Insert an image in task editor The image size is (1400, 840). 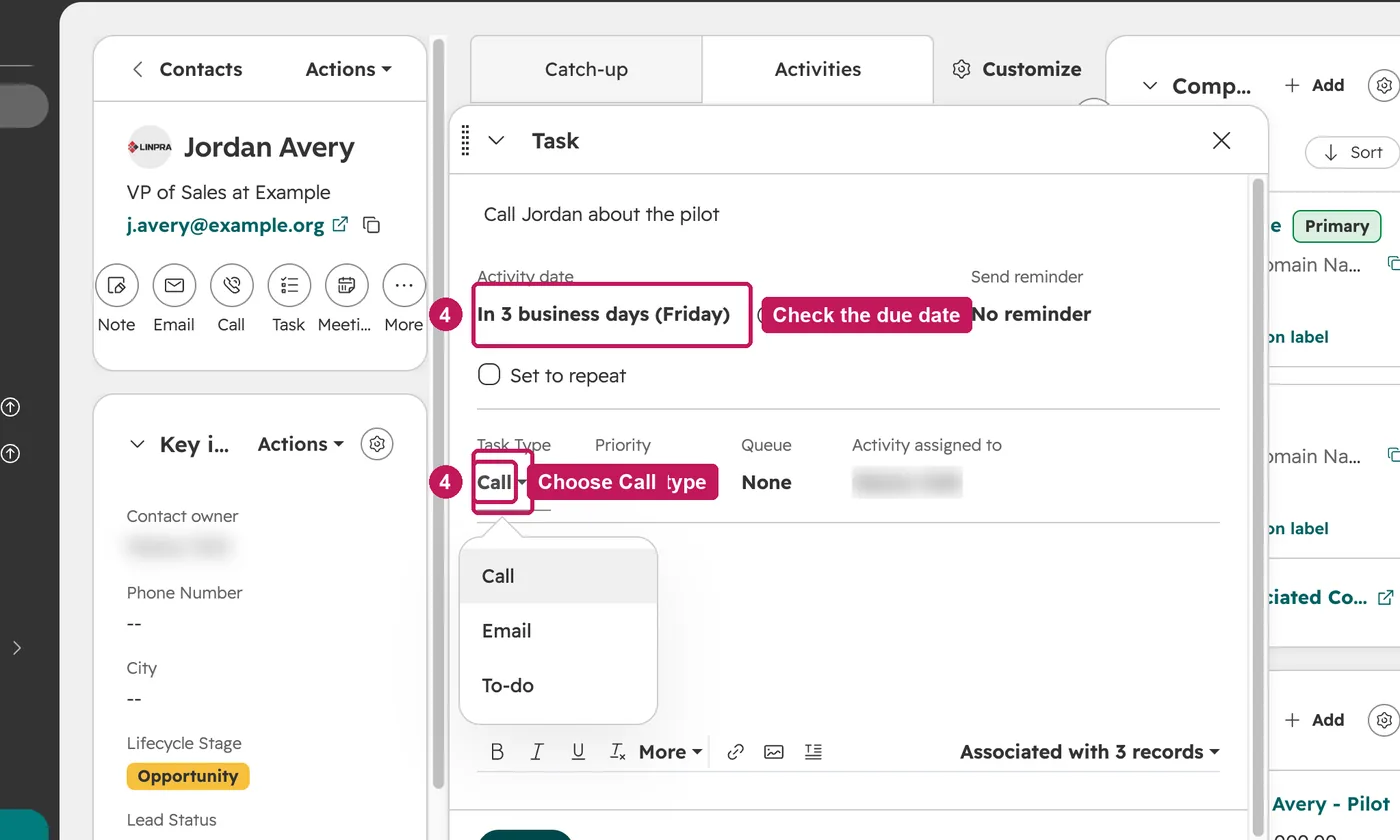click(774, 752)
